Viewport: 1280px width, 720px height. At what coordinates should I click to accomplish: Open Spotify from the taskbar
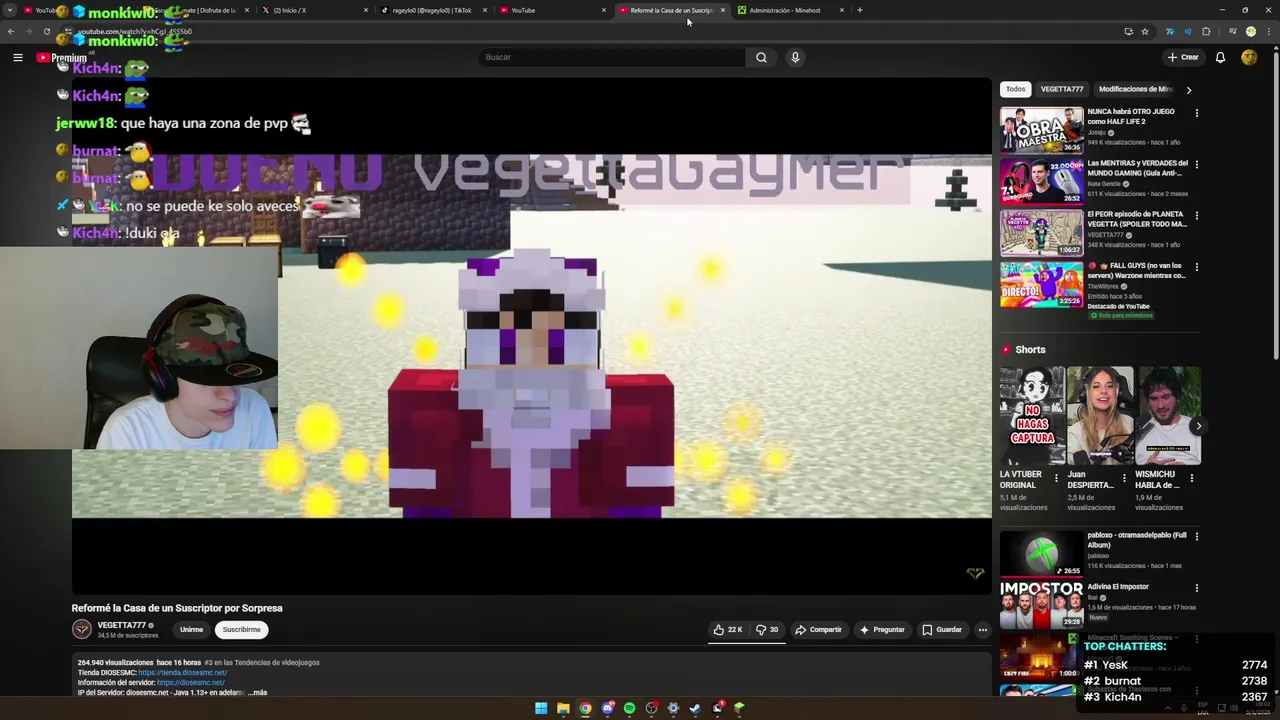coord(629,708)
